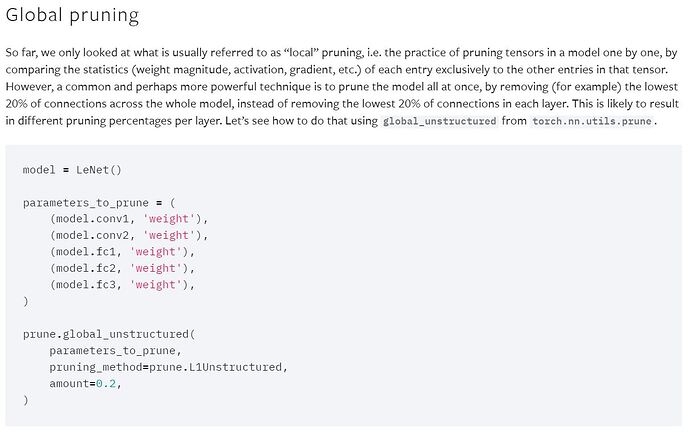690x436 pixels.
Task: Click the torch.nn.utils.prune inline code
Action: tap(592, 121)
